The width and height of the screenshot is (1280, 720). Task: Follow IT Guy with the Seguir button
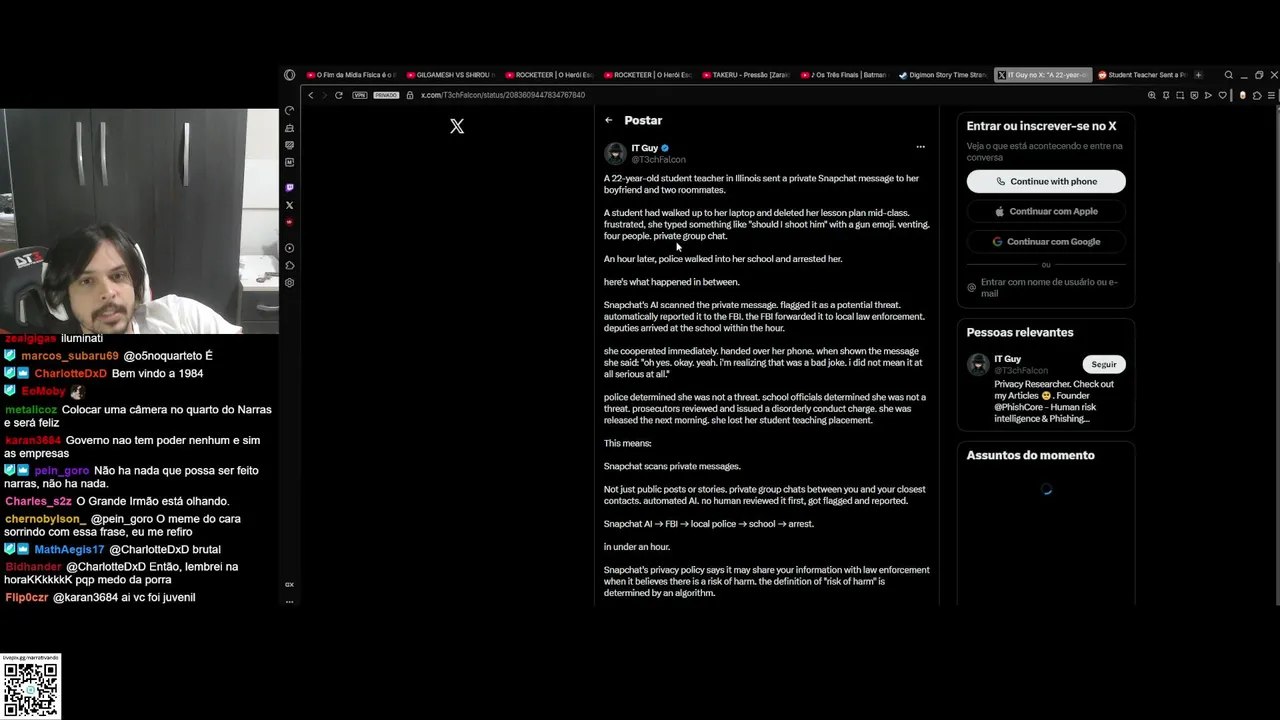1104,364
